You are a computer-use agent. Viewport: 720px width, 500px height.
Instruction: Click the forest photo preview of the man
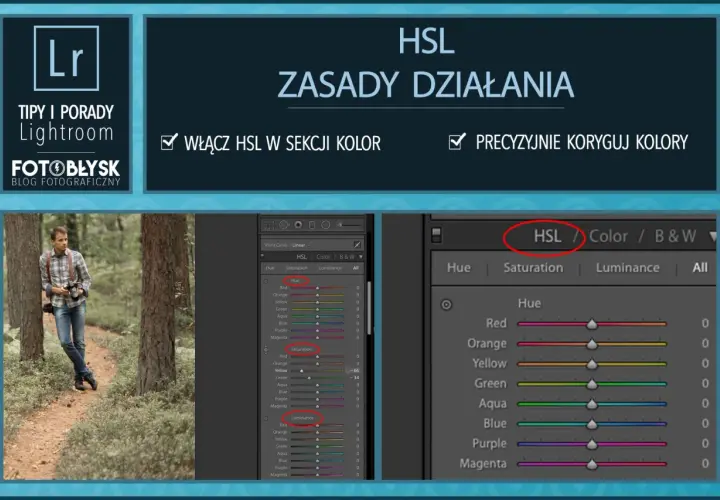point(99,347)
